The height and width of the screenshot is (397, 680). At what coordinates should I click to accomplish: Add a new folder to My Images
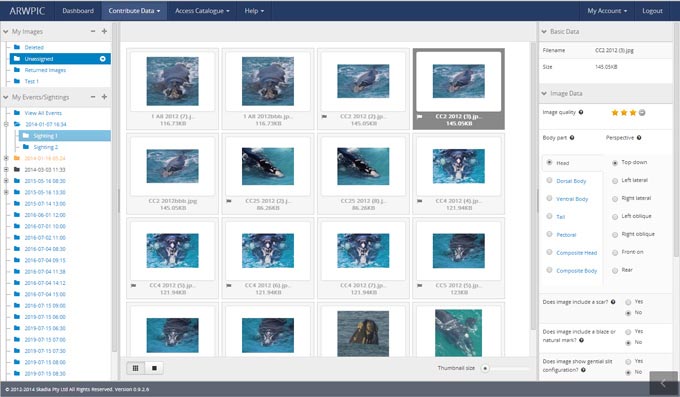point(104,31)
